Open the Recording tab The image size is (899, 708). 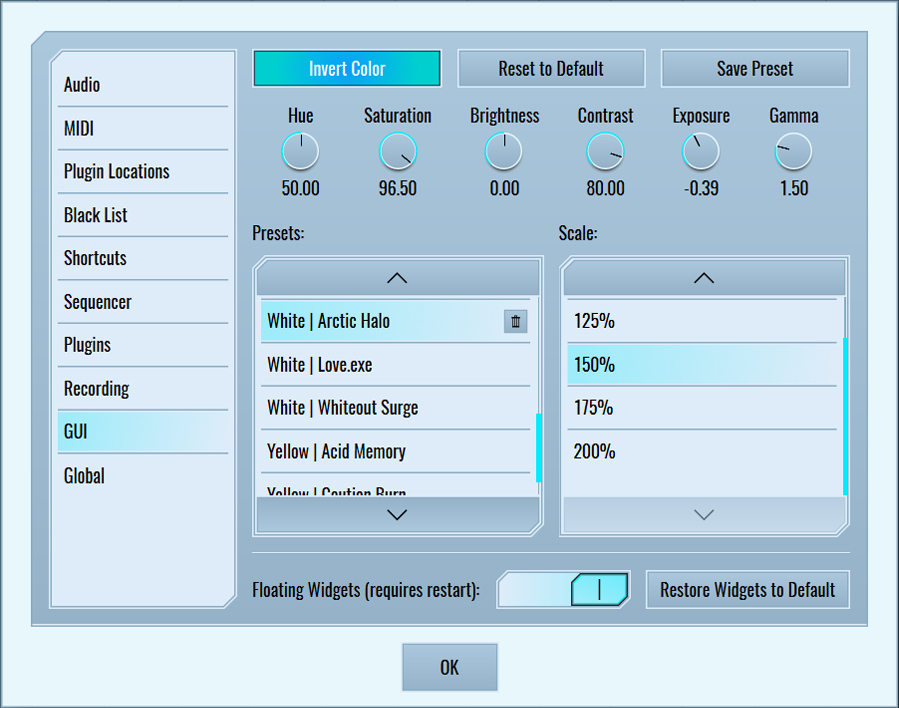click(143, 389)
